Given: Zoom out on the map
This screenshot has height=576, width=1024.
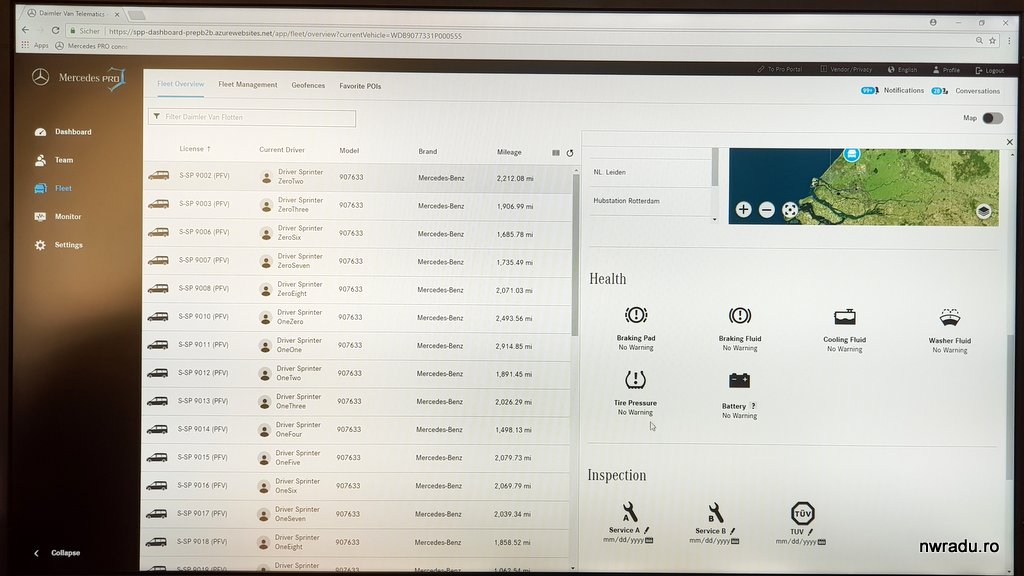Looking at the screenshot, I should (x=767, y=210).
